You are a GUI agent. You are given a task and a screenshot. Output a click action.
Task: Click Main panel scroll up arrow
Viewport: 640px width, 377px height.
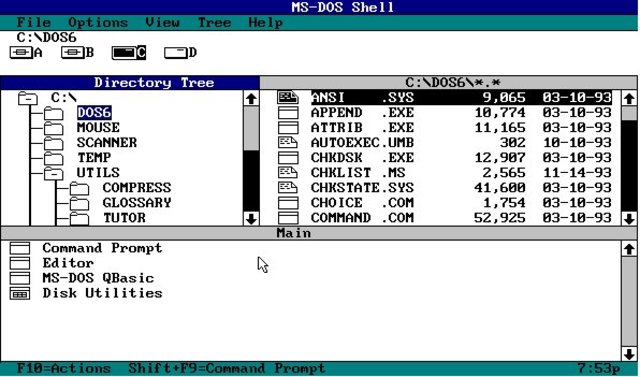point(629,249)
